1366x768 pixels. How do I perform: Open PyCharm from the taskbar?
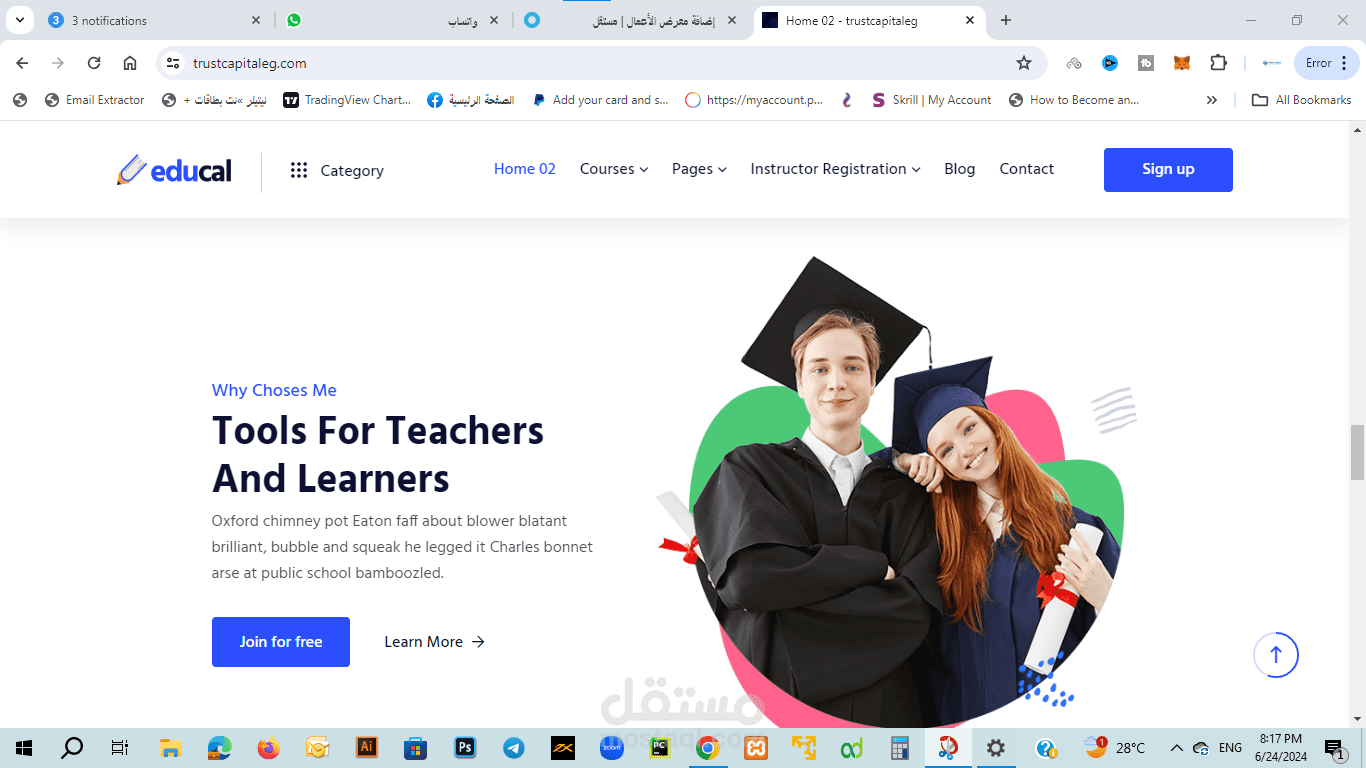pos(660,747)
